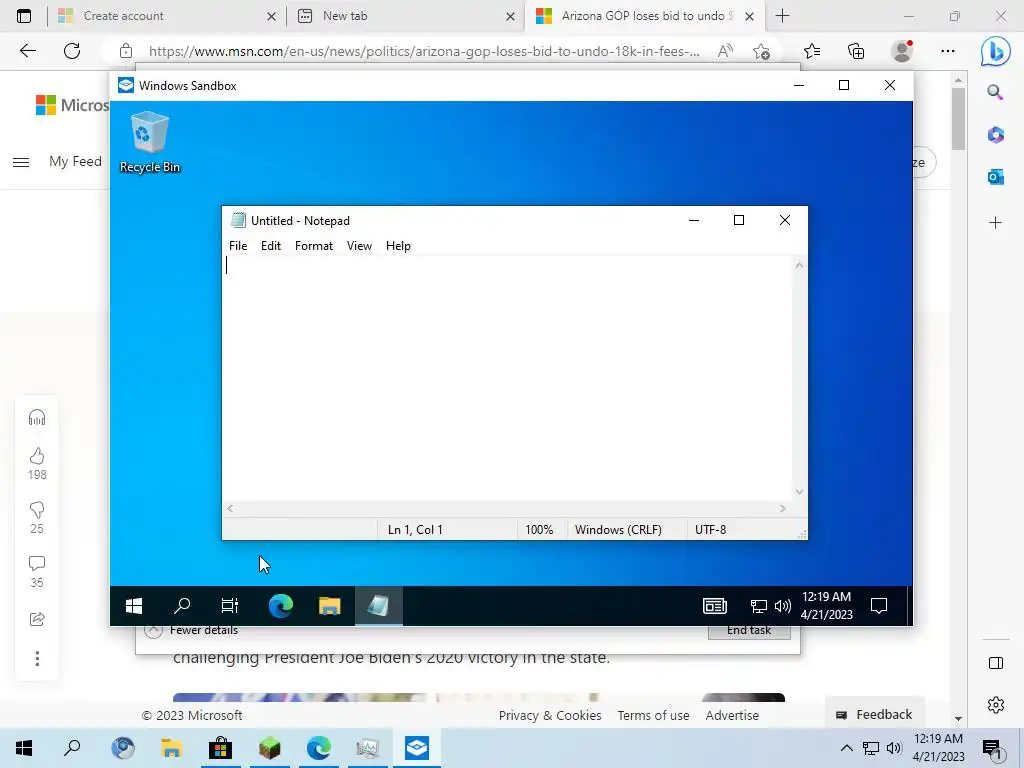This screenshot has width=1024, height=768.
Task: Click the Feedback button on MSN
Action: pyautogui.click(x=874, y=714)
